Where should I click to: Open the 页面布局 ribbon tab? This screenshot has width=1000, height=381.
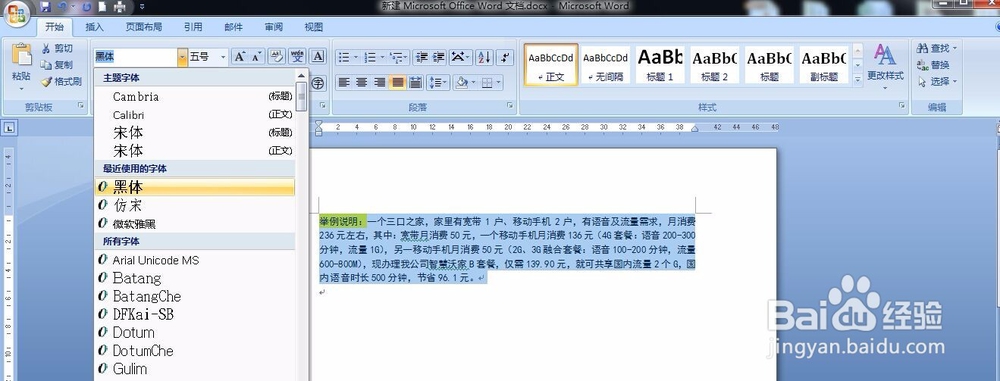point(143,27)
